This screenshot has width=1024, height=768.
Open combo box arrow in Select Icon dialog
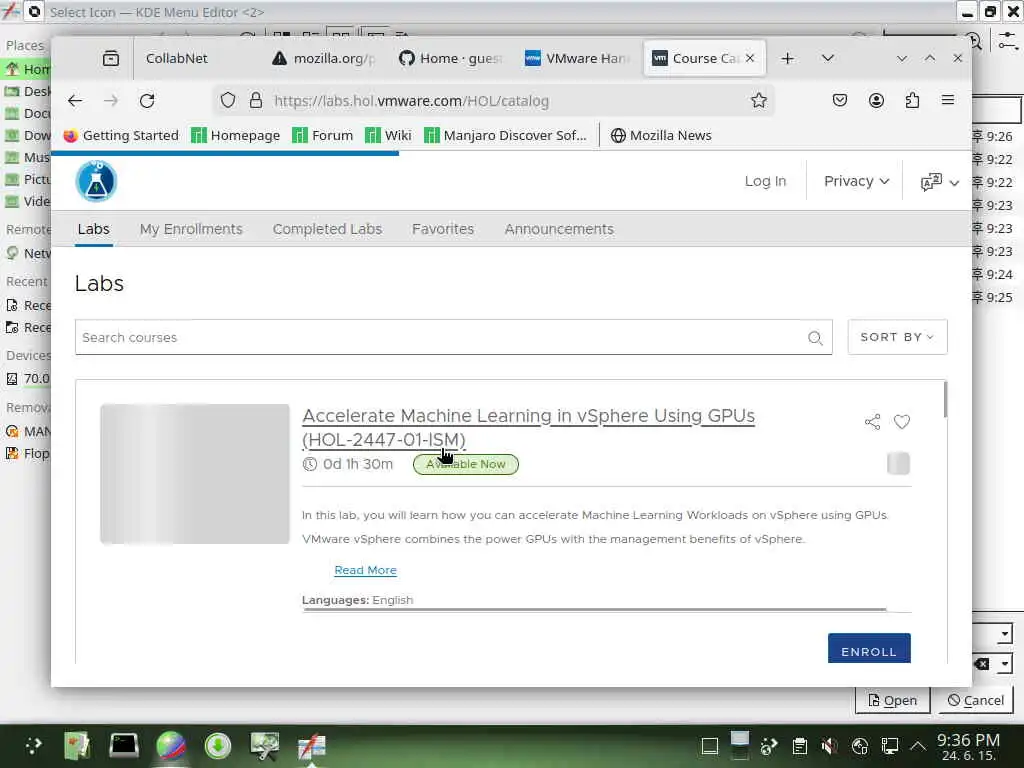coord(1004,633)
